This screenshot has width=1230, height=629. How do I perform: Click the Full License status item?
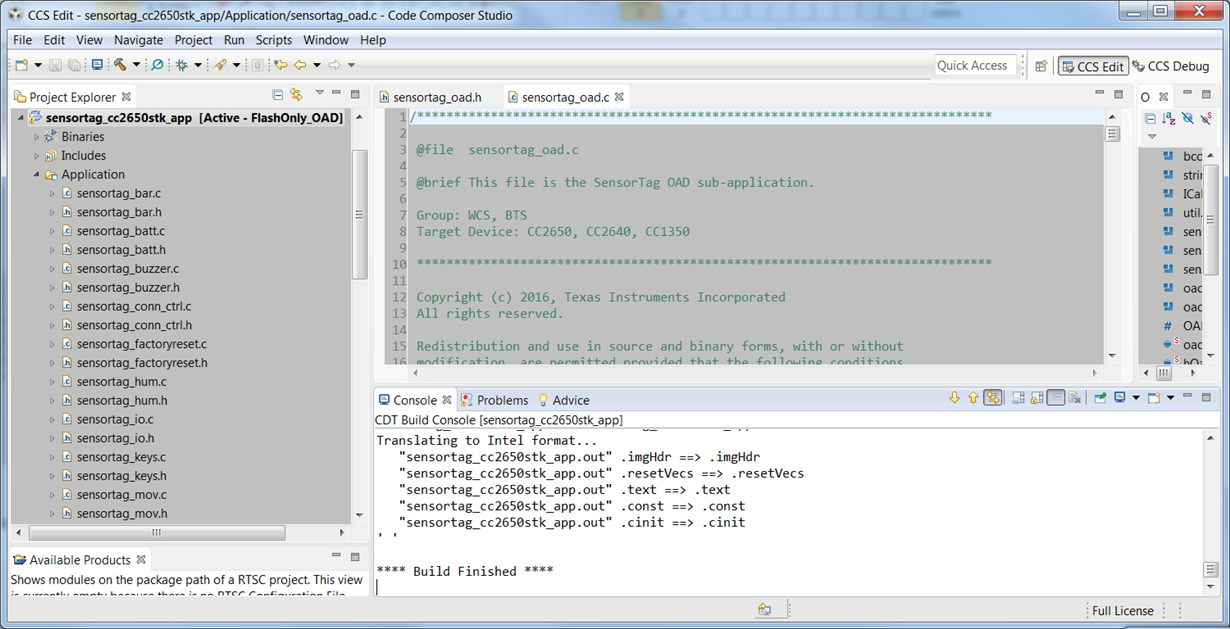(1122, 611)
